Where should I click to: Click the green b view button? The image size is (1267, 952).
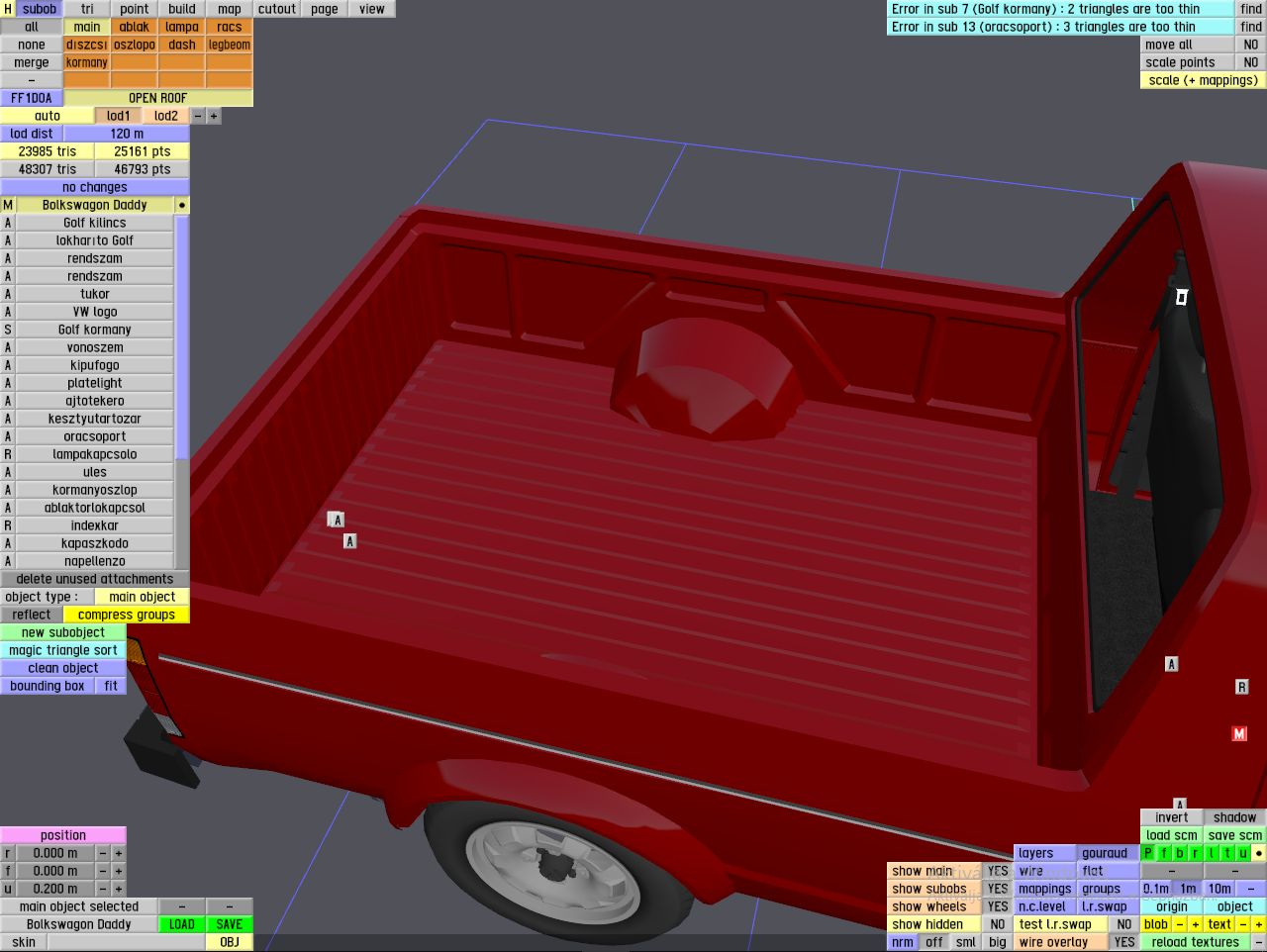coord(1180,853)
